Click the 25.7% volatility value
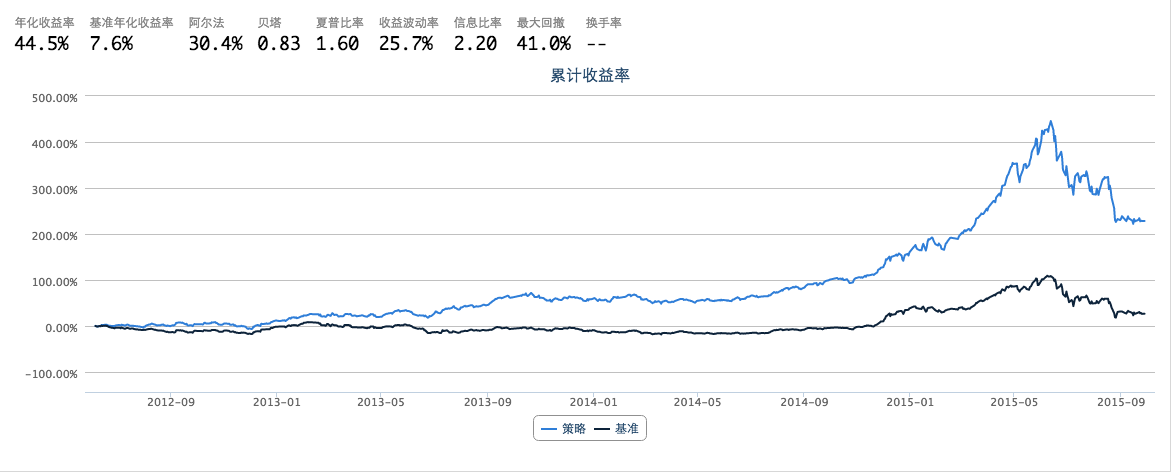This screenshot has height=472, width=1174. pos(406,43)
